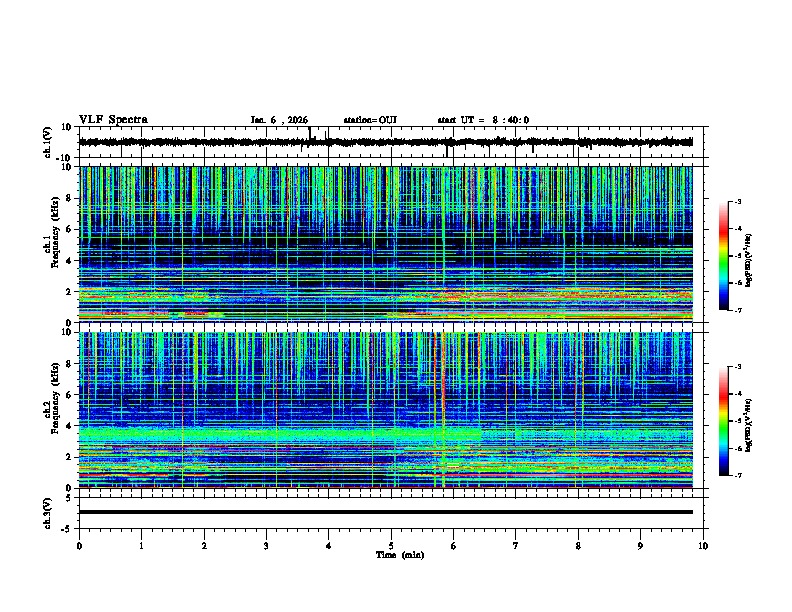Click the time axis tick label "9"
792x612 pixels.
(640, 546)
